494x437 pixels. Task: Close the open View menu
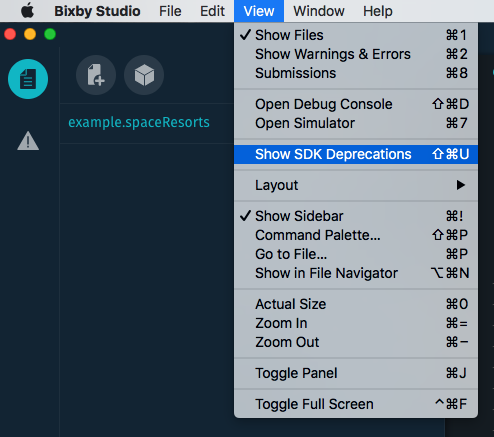click(x=259, y=11)
